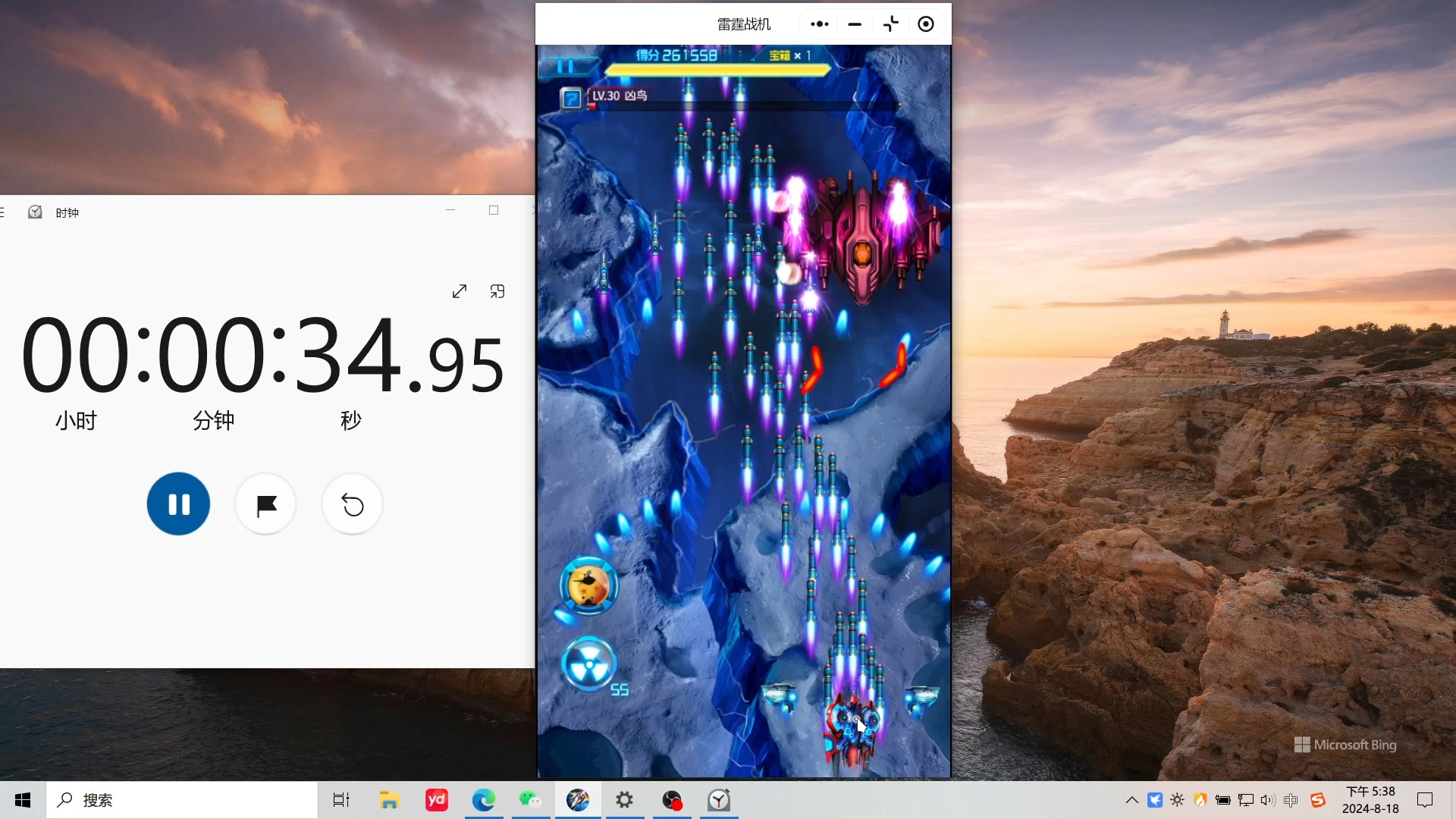Switch to Microsoft Edge in taskbar
Screen dimensions: 1456x819
(x=484, y=800)
